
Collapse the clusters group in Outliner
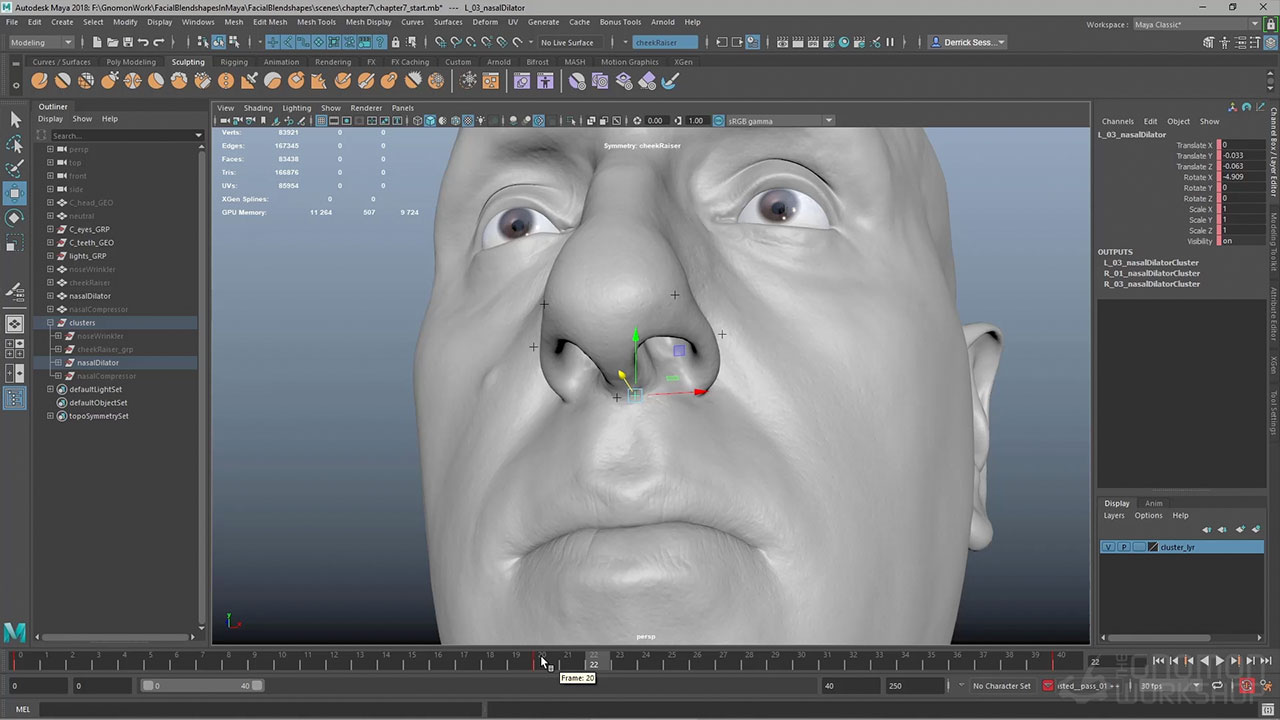point(50,323)
